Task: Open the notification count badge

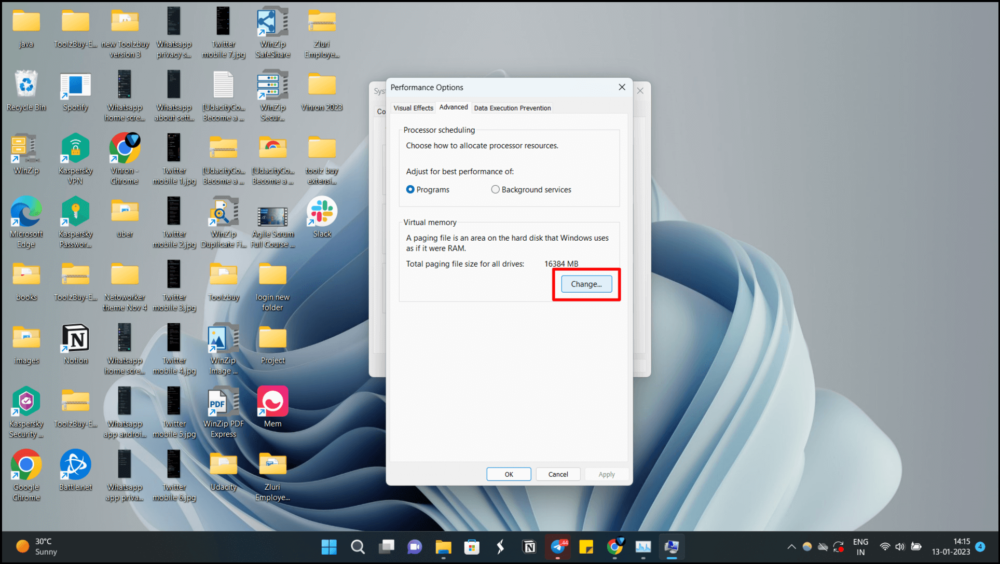Action: pos(980,547)
